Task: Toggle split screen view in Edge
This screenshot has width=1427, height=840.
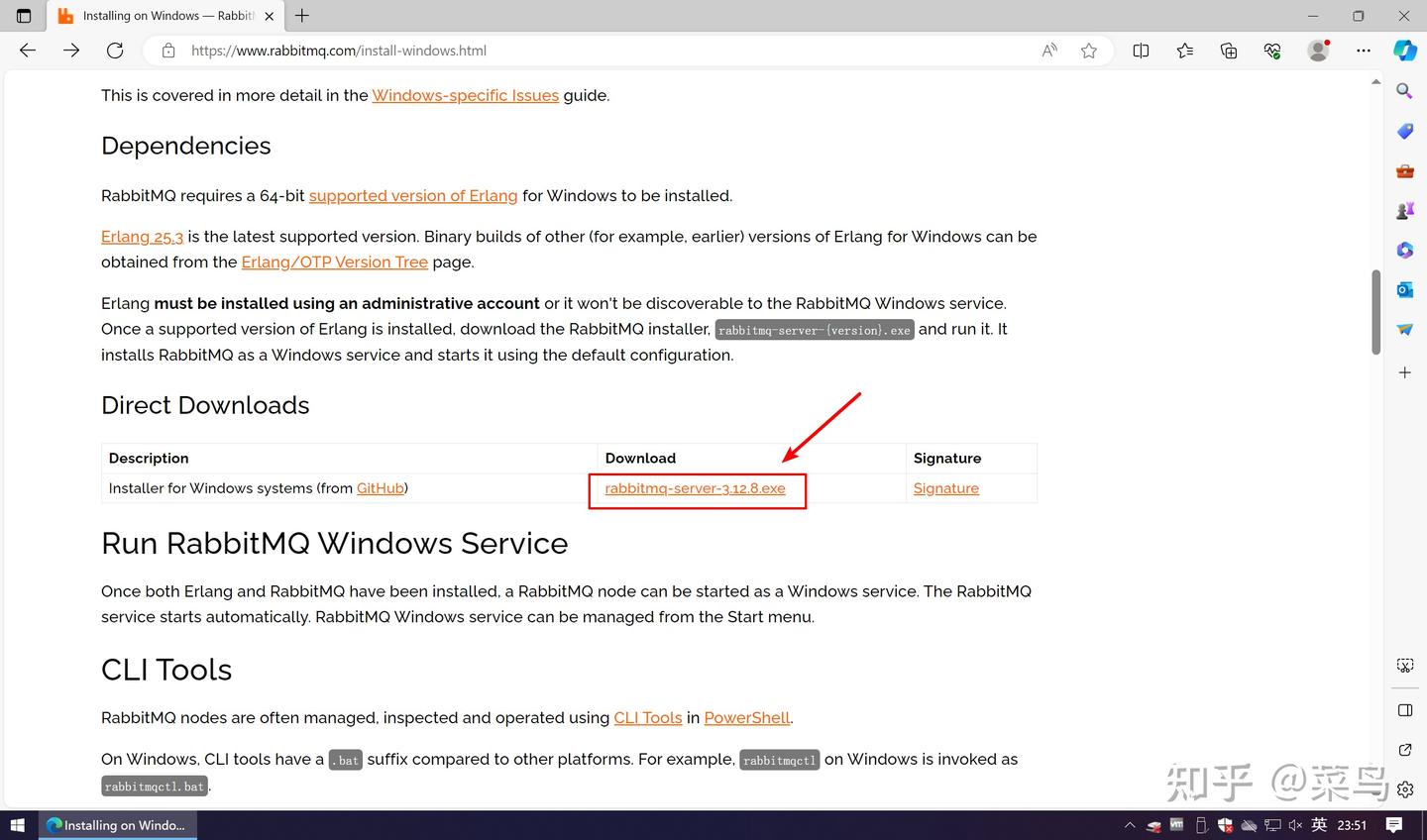Action: (x=1141, y=51)
